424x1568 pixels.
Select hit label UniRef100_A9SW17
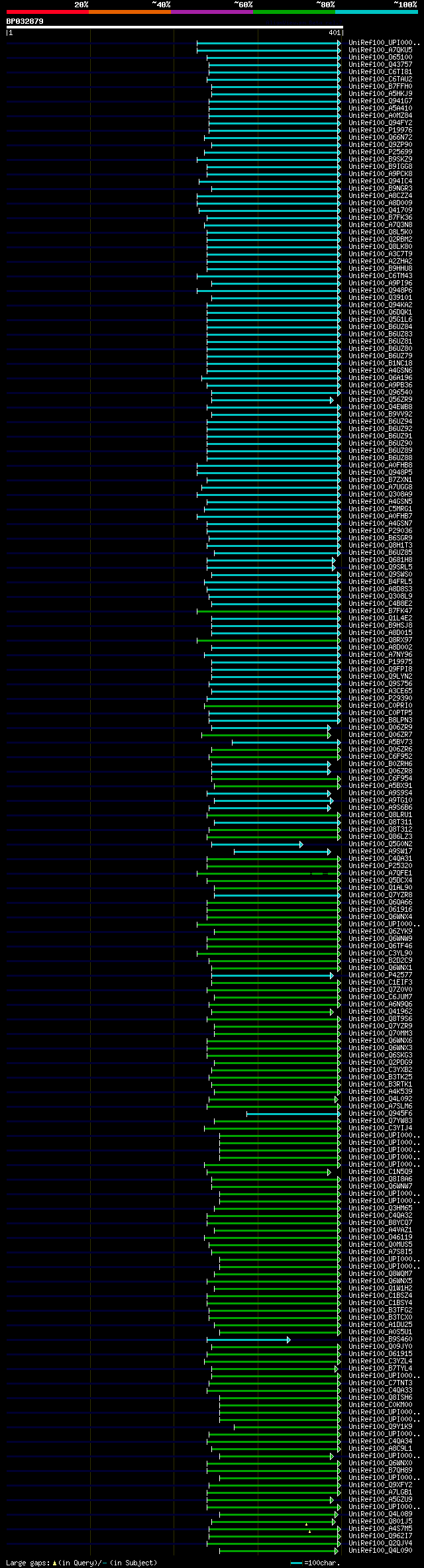click(380, 852)
